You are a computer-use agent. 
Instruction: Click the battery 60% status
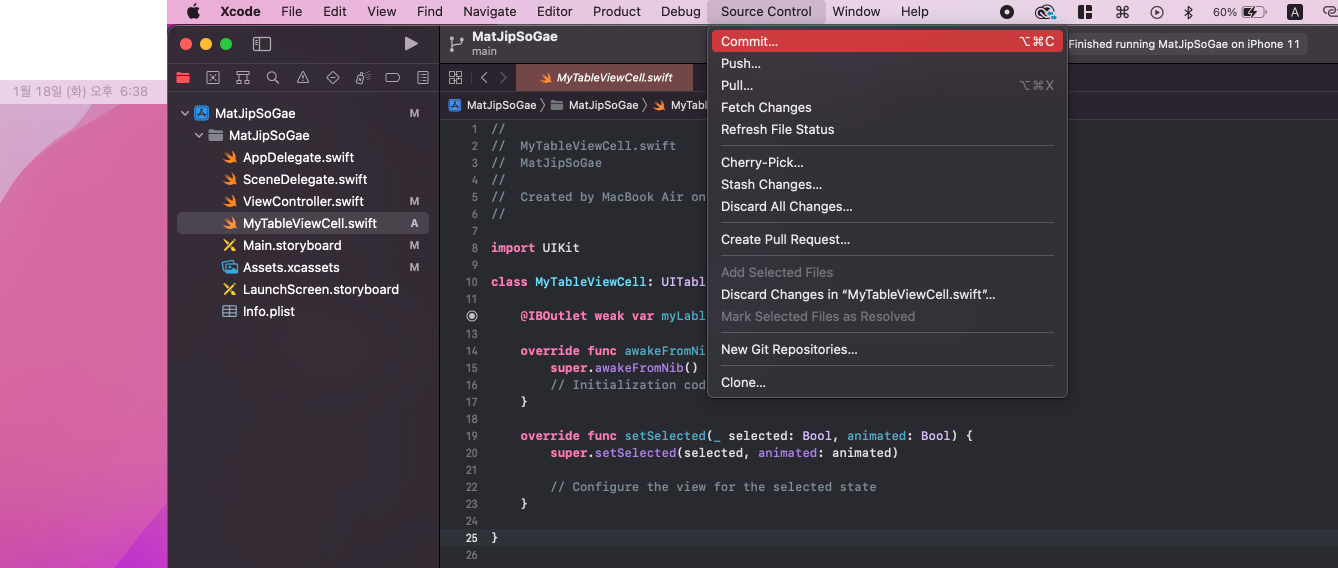tap(1239, 12)
